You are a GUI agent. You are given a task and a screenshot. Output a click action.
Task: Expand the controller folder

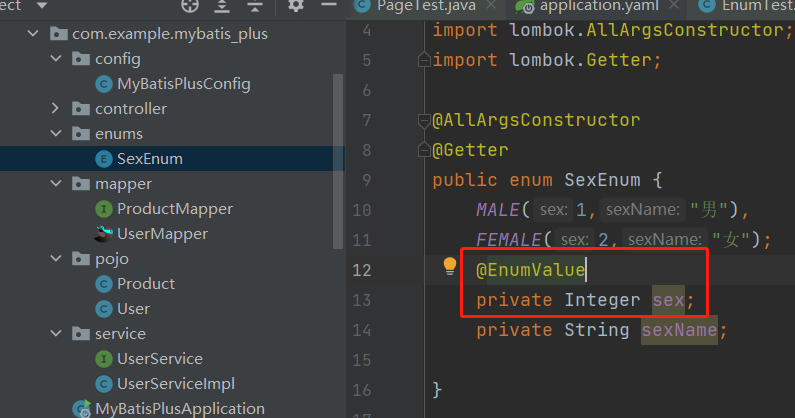[56, 109]
